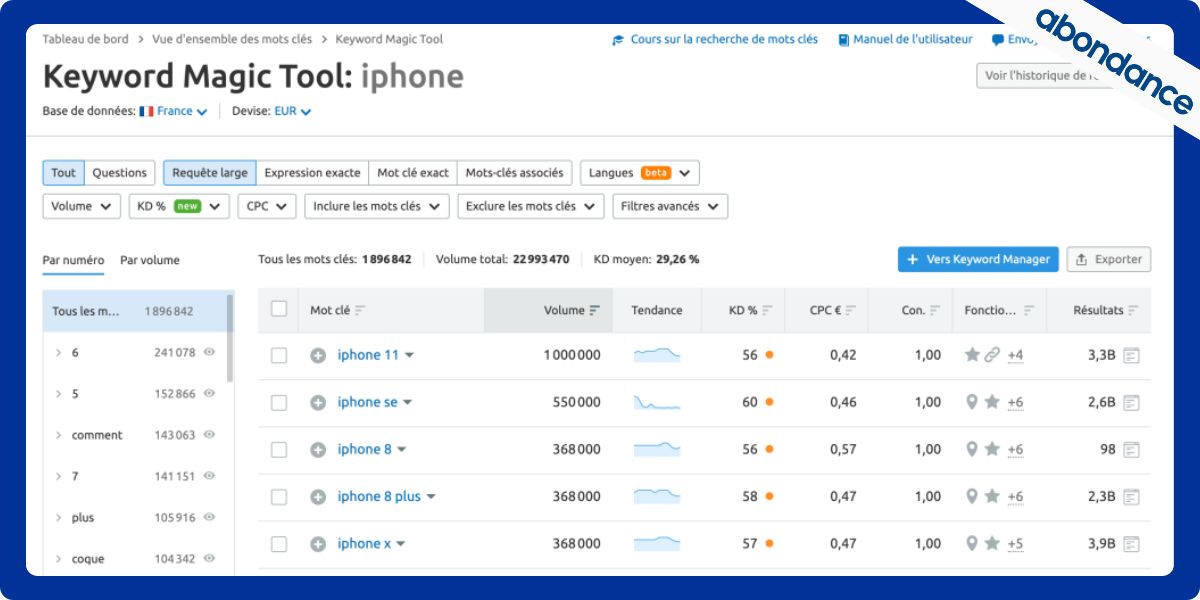
Task: Open Cours sur la recherche de mots clés
Action: point(715,40)
